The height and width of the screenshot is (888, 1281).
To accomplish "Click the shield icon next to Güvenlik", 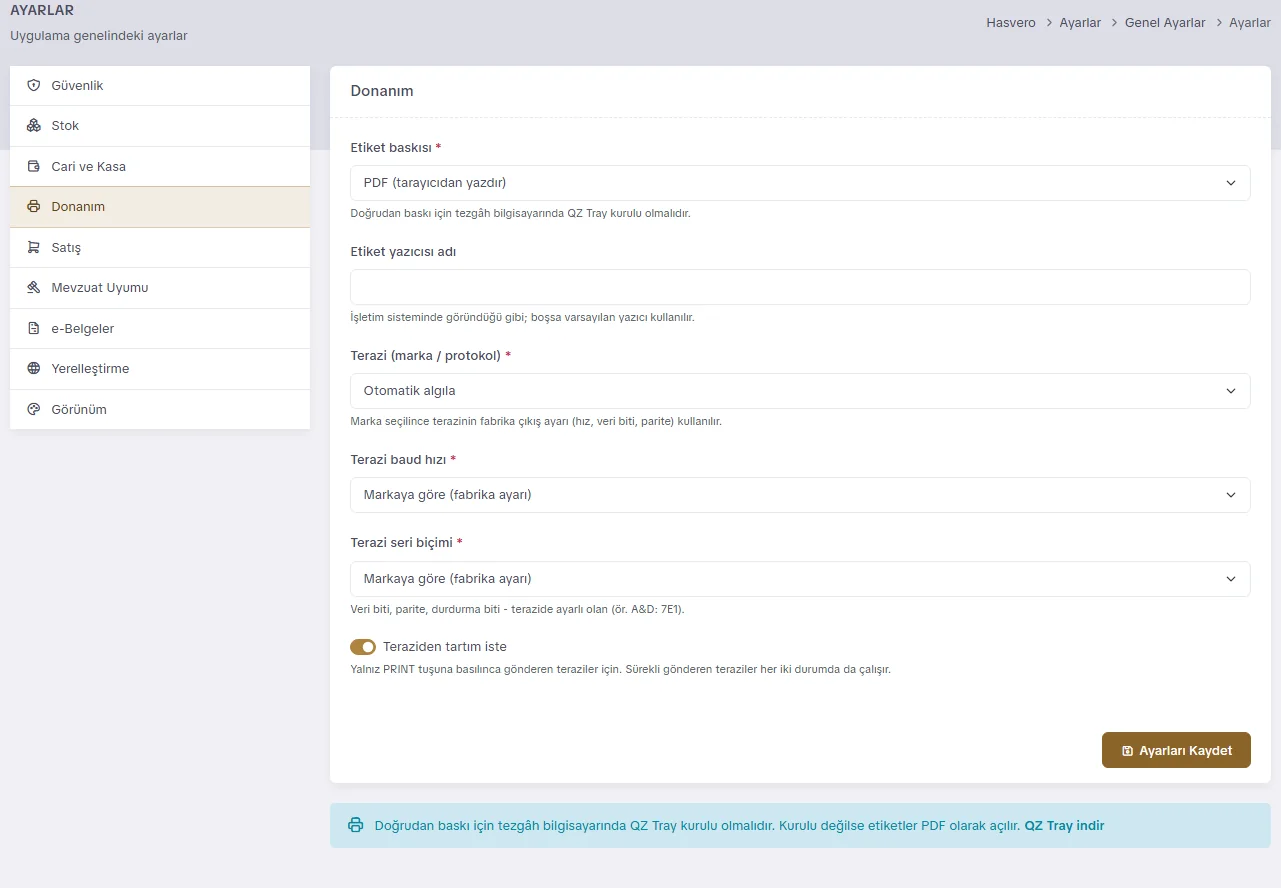I will [x=33, y=86].
